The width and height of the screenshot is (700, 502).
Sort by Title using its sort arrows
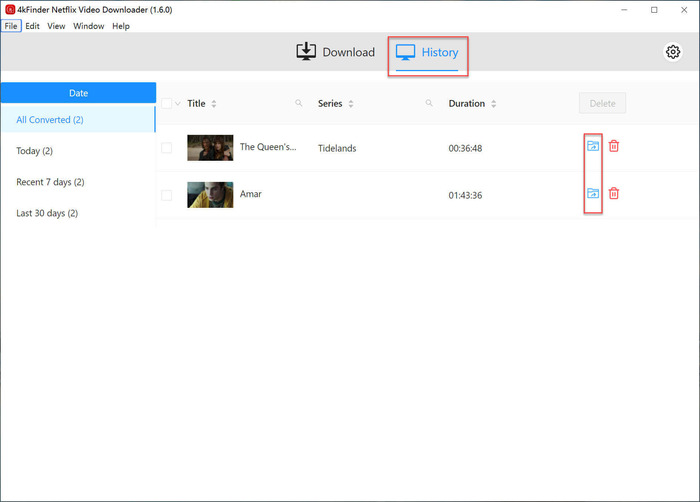214,104
